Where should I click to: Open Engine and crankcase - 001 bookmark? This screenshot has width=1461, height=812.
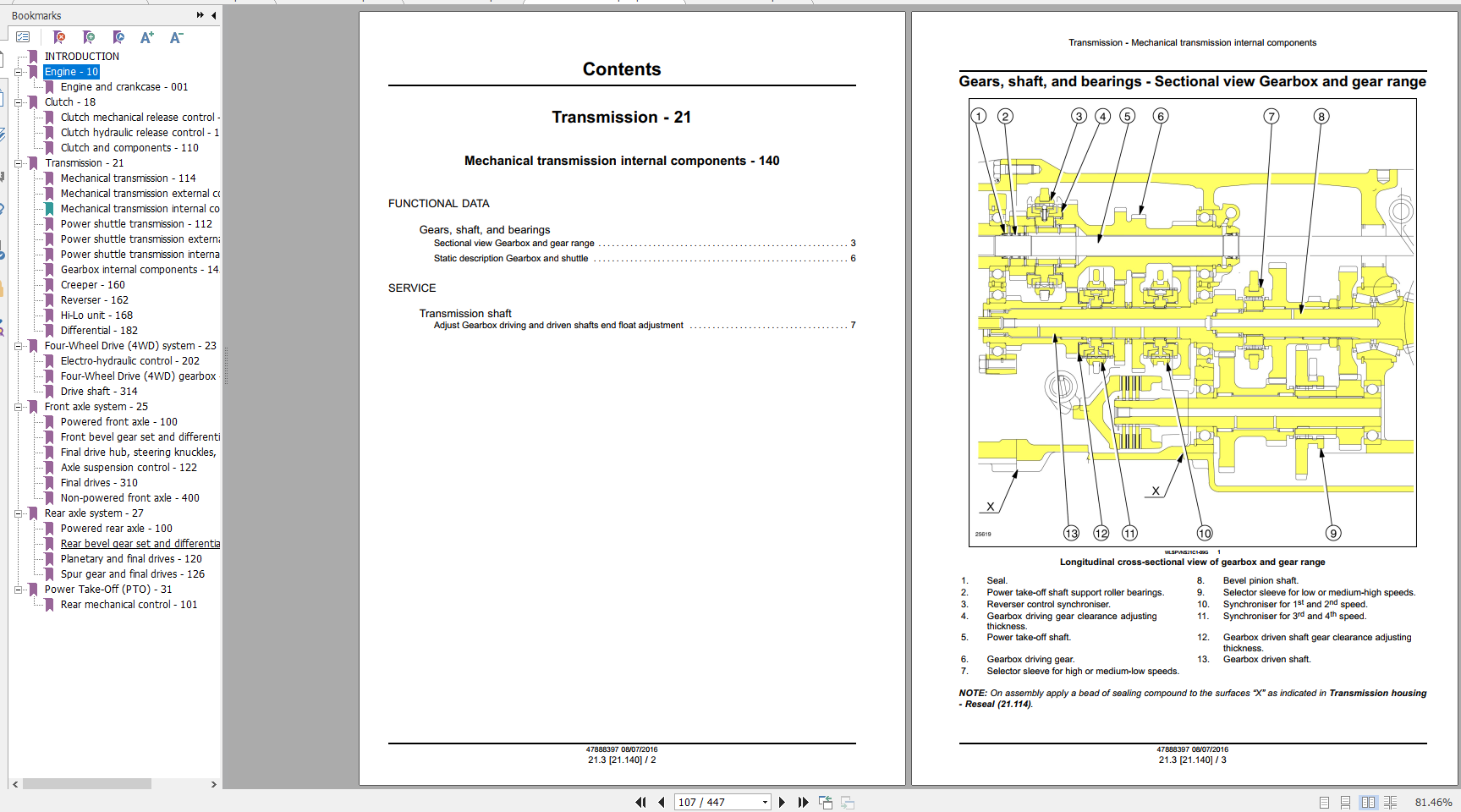pyautogui.click(x=124, y=87)
